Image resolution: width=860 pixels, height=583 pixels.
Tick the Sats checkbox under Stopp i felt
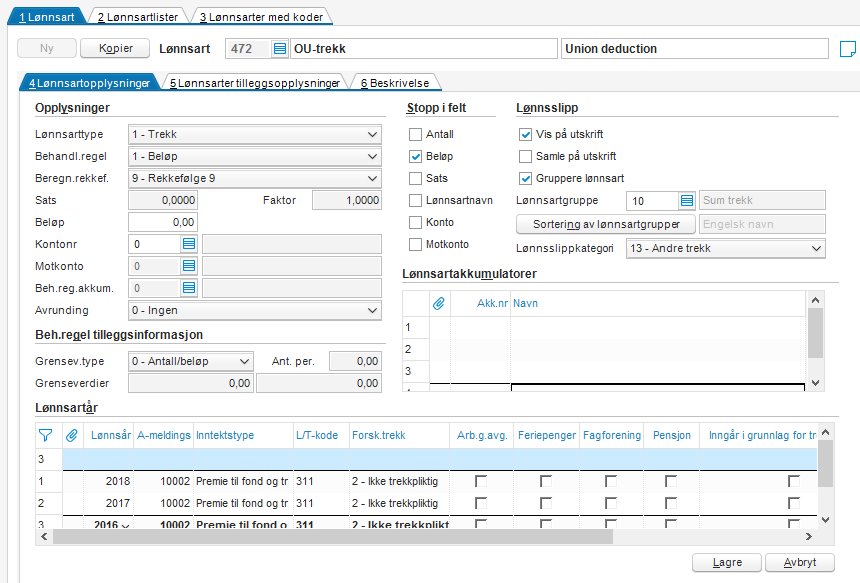[416, 178]
